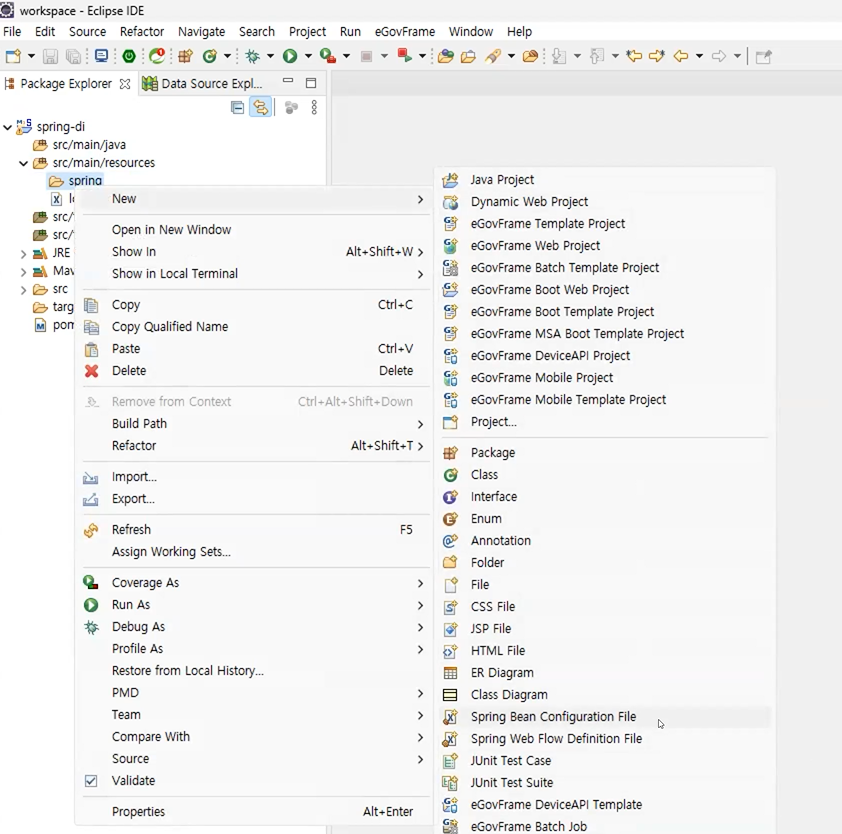Choose JSP File in New submenu
842x834 pixels.
pos(605,629)
